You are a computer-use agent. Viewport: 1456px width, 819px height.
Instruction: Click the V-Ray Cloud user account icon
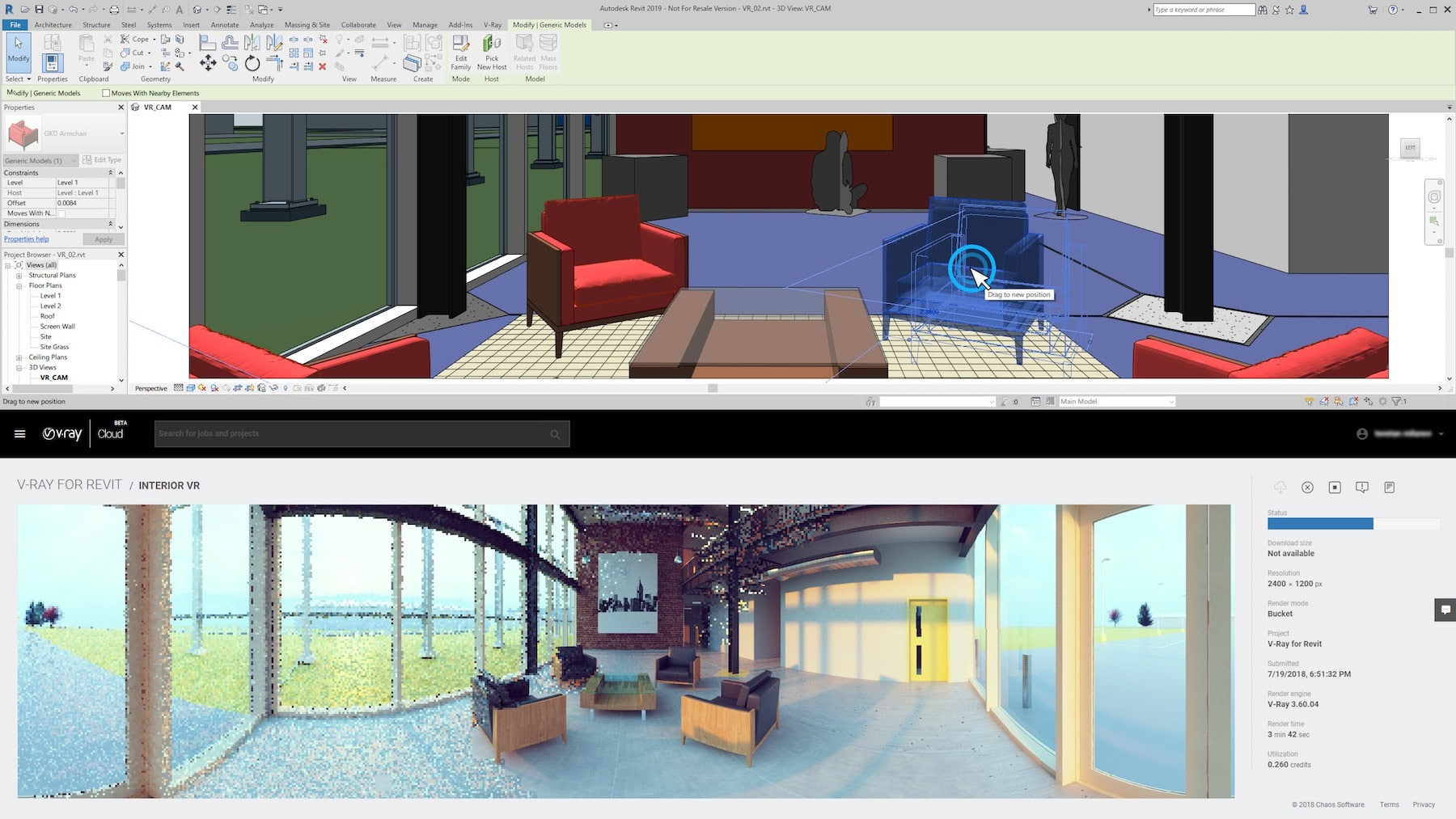click(1362, 433)
